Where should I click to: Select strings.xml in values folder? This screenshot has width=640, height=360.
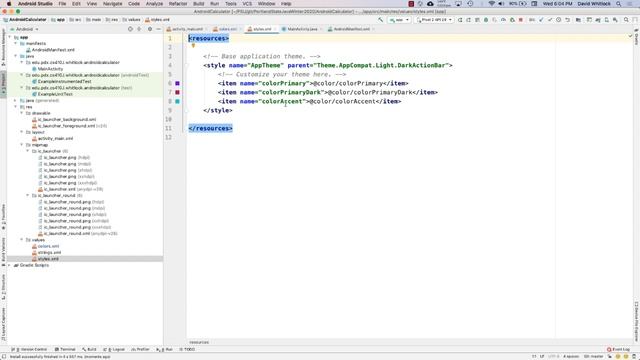point(49,253)
